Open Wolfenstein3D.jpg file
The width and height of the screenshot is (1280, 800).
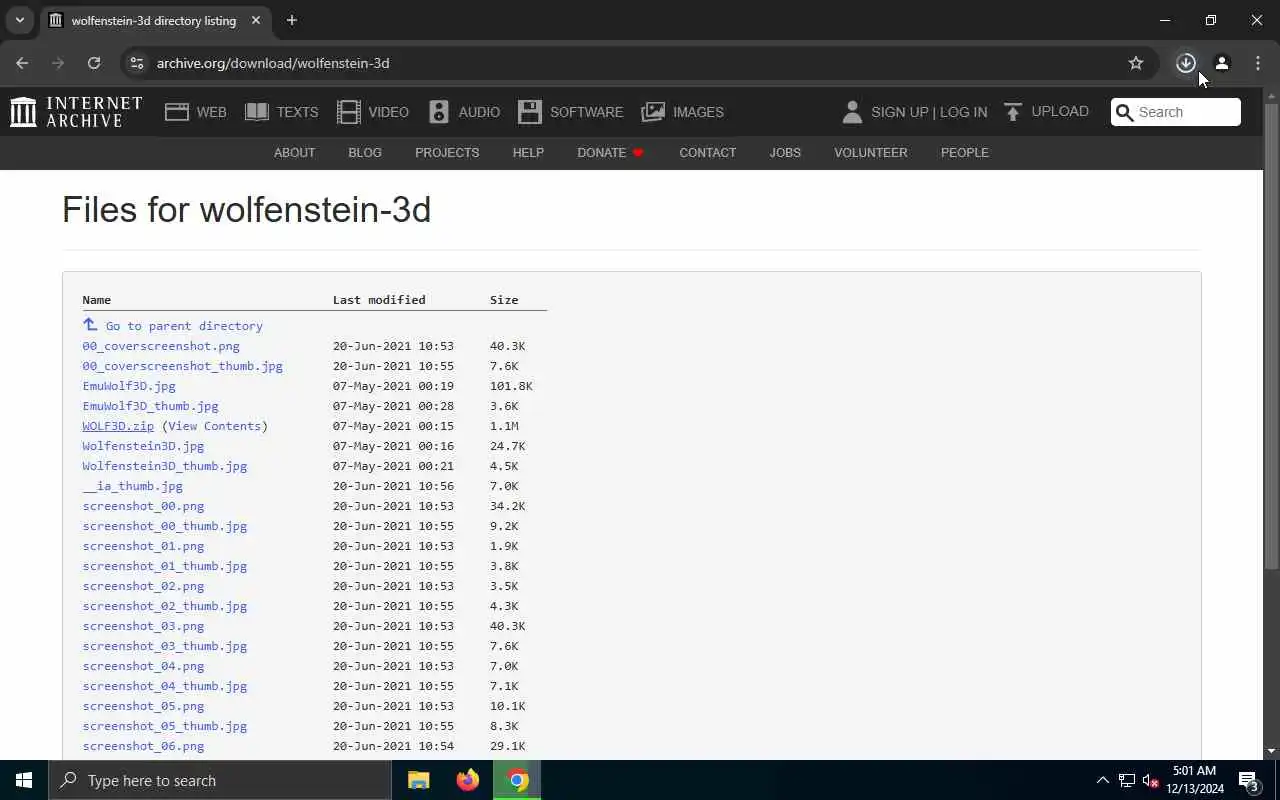click(x=143, y=446)
